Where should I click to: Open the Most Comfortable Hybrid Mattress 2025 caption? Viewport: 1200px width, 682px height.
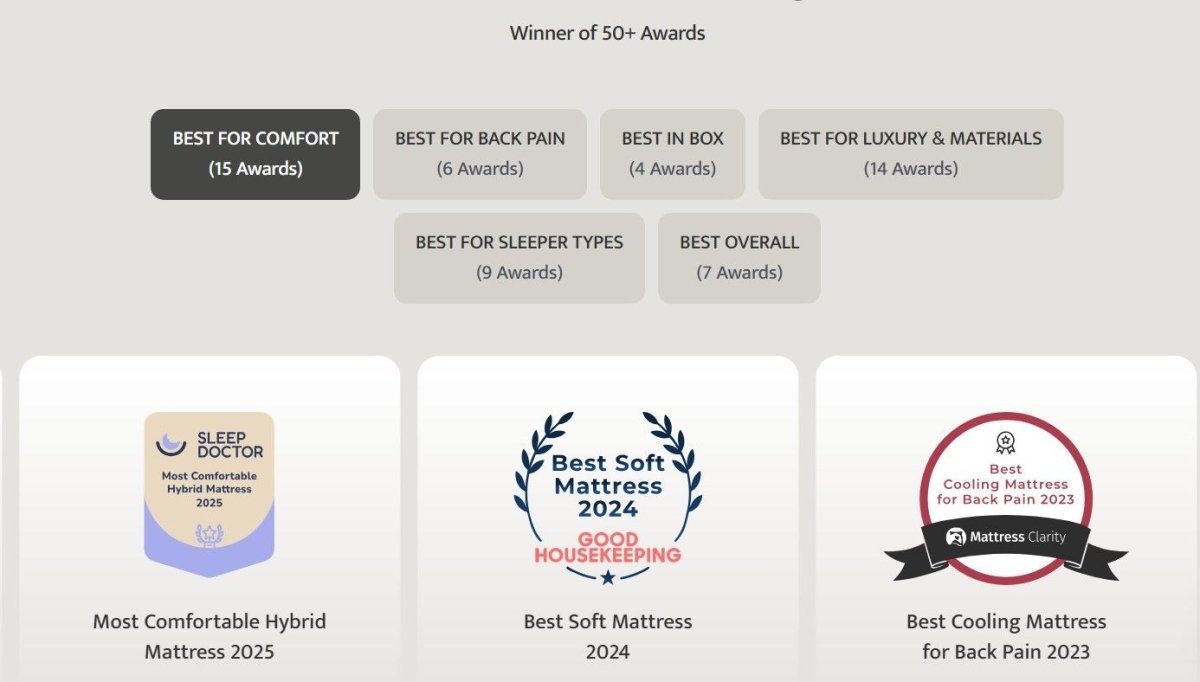click(x=209, y=636)
